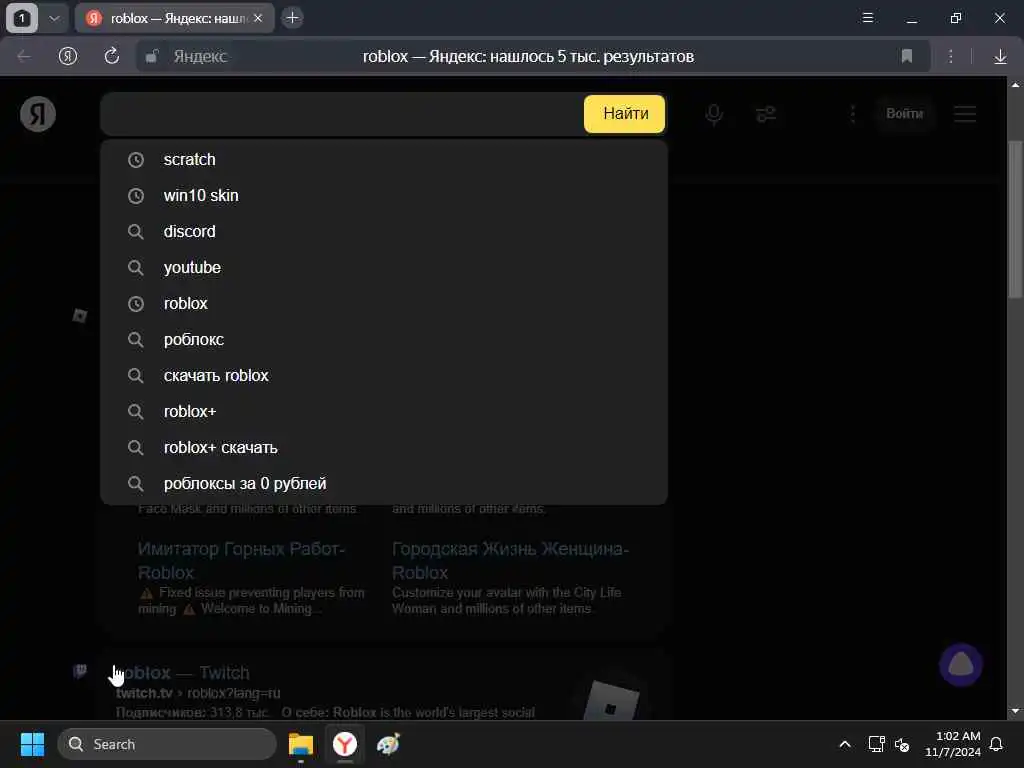
Task: Click the Roblox favicon left of results
Action: tap(80, 316)
